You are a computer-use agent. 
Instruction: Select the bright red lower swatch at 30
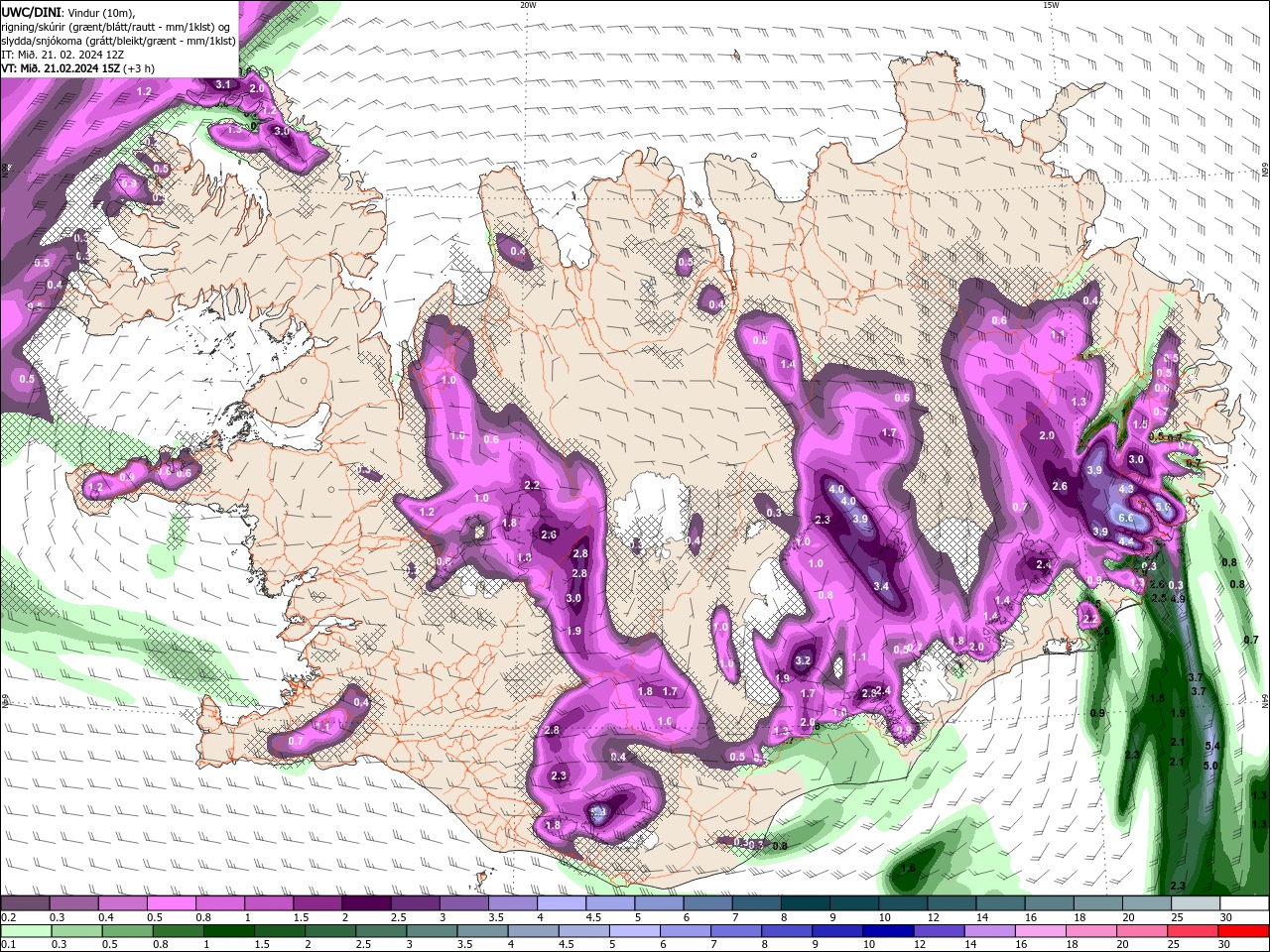click(1243, 931)
